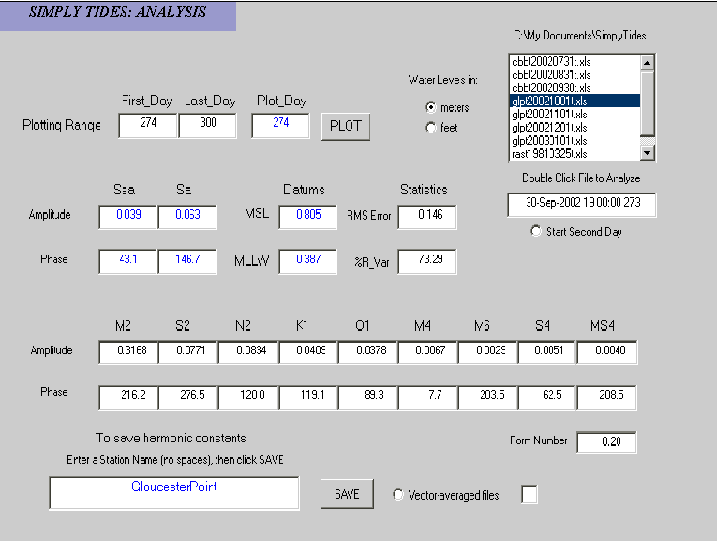Click the PLOT button
The image size is (720, 541).
[x=345, y=127]
